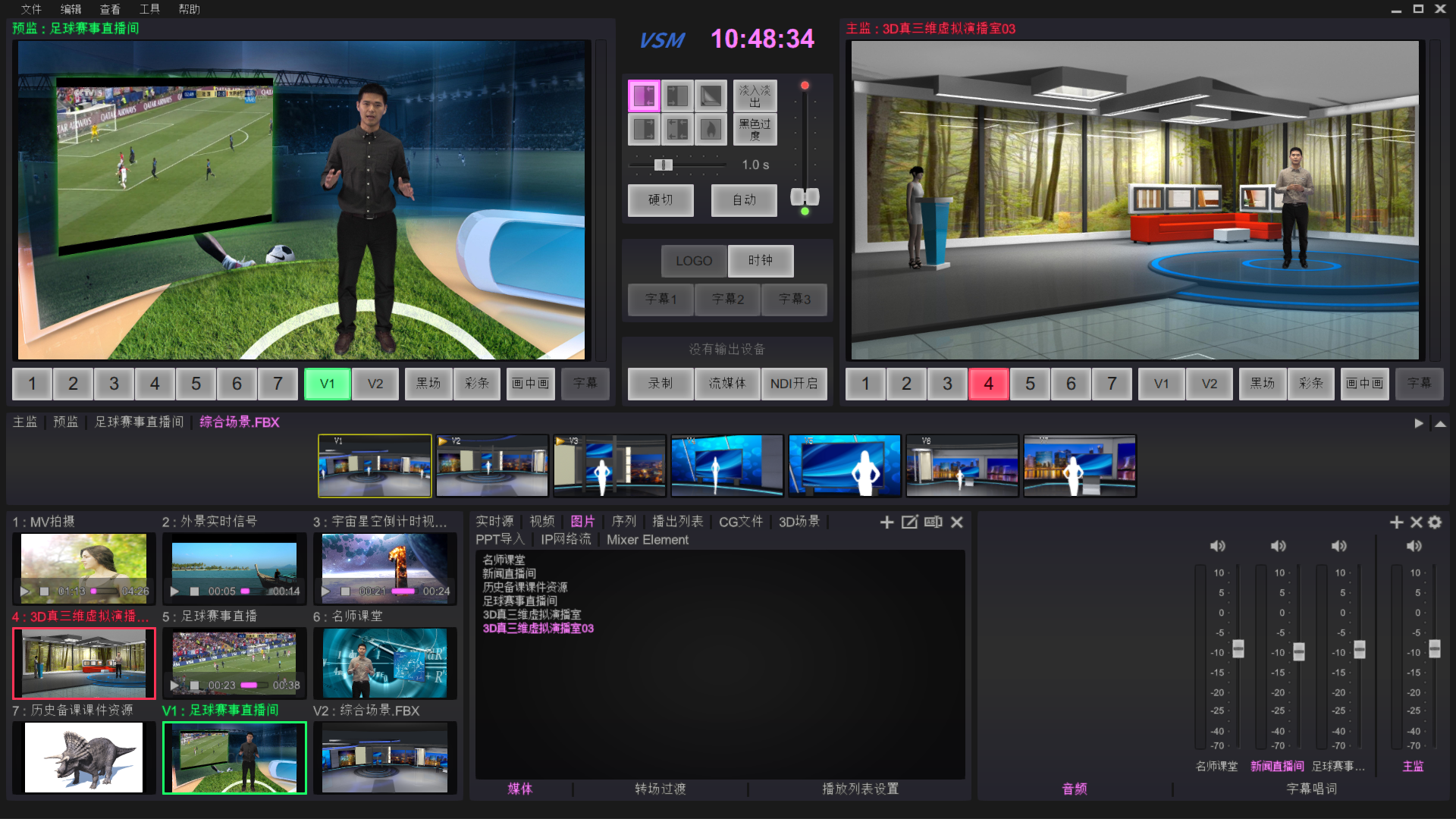
Task: Add a new media source
Action: click(x=886, y=522)
